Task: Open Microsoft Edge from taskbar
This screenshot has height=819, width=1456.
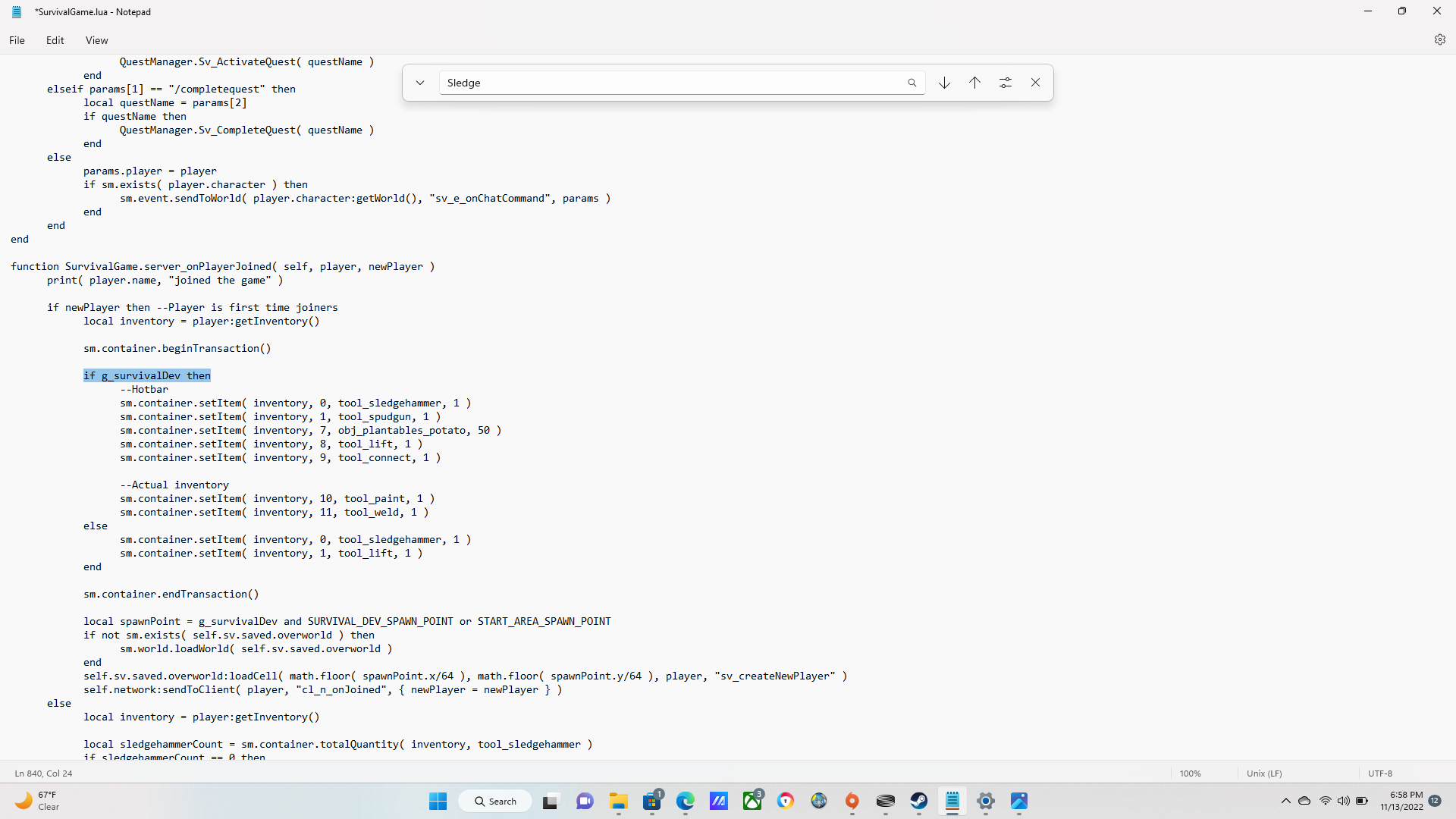Action: click(x=686, y=801)
